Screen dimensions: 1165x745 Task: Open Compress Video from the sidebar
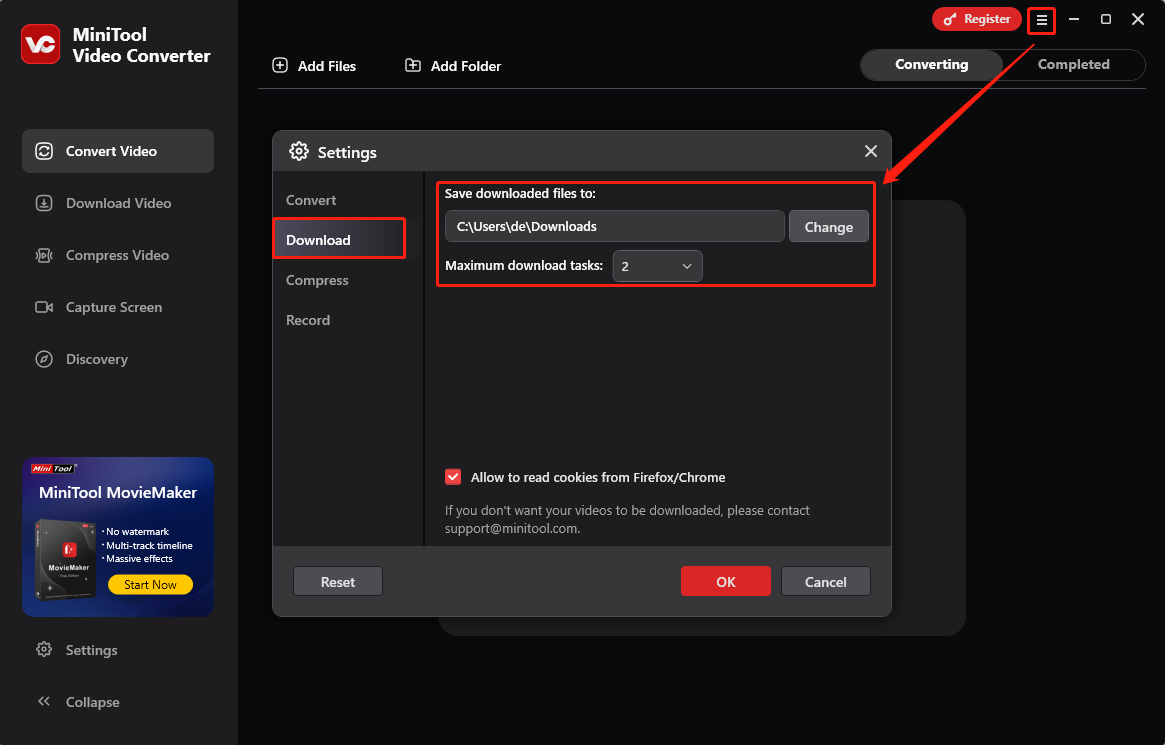tap(118, 256)
